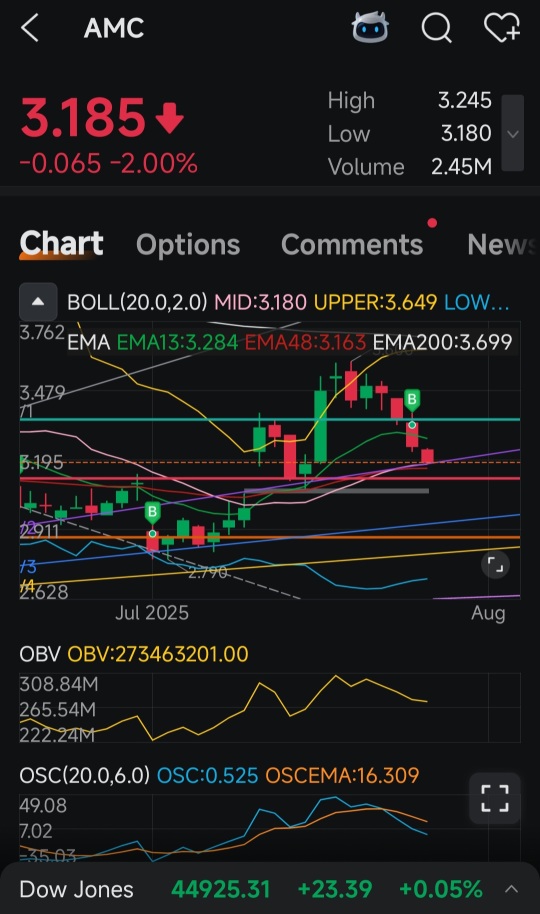Switch to the Options tab
This screenshot has width=540, height=914.
(x=188, y=245)
